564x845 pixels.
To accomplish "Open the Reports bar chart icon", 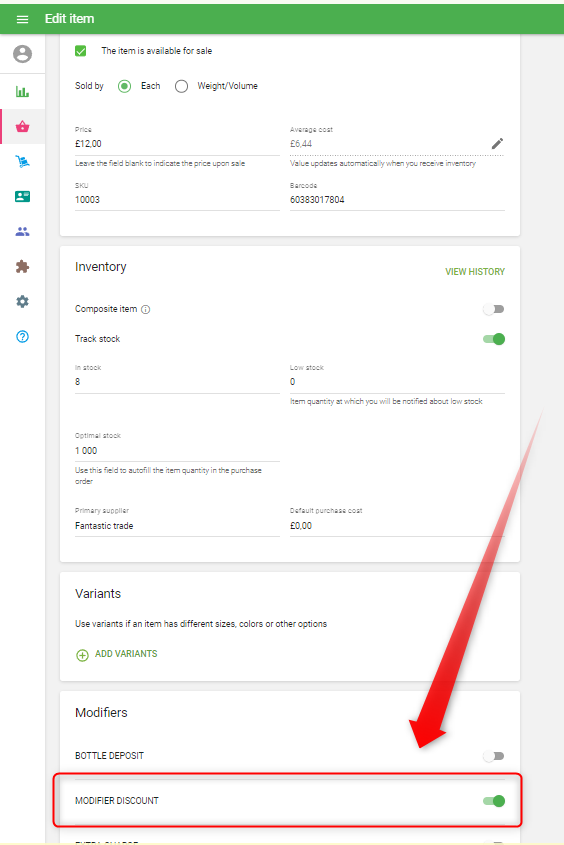I will pos(22,92).
